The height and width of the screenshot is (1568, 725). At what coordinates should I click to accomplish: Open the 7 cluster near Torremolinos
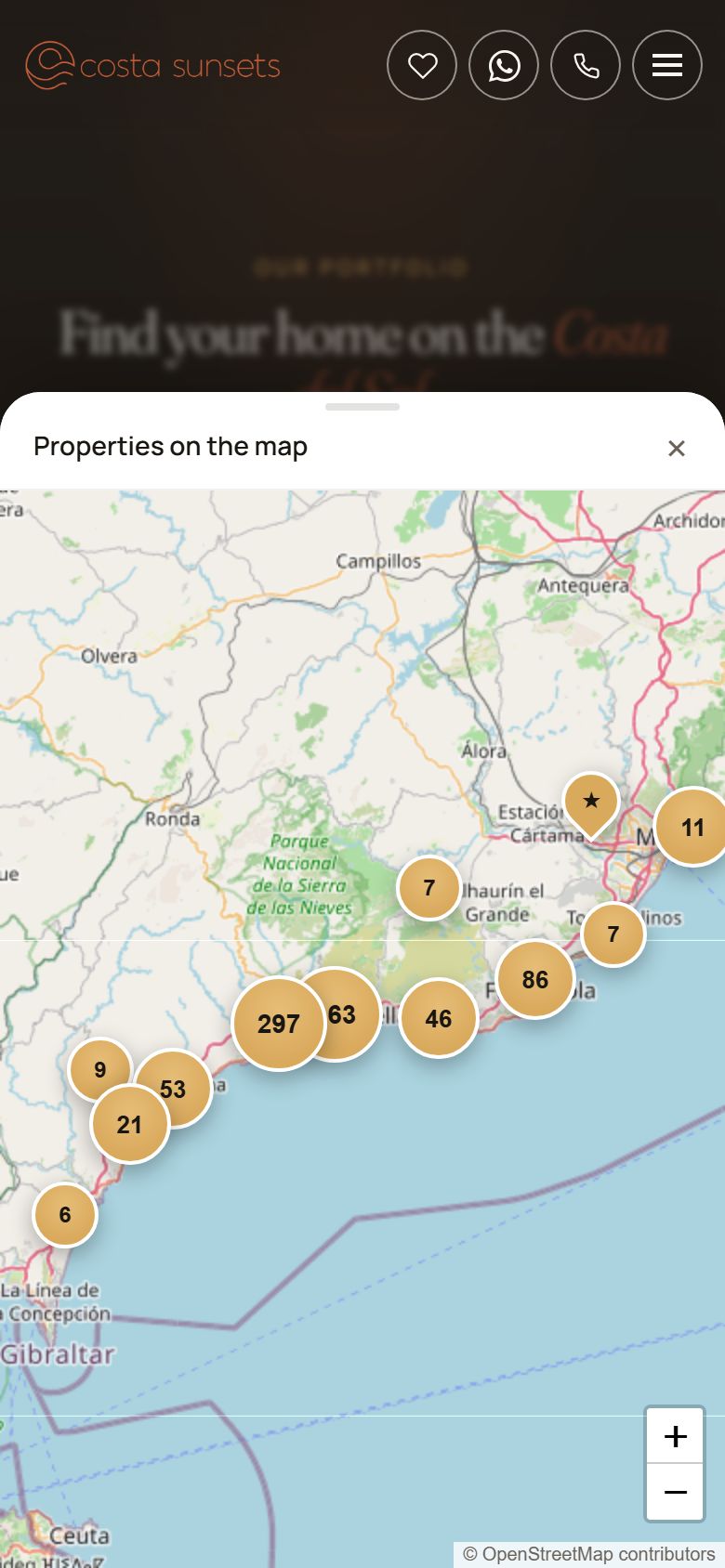(x=613, y=934)
